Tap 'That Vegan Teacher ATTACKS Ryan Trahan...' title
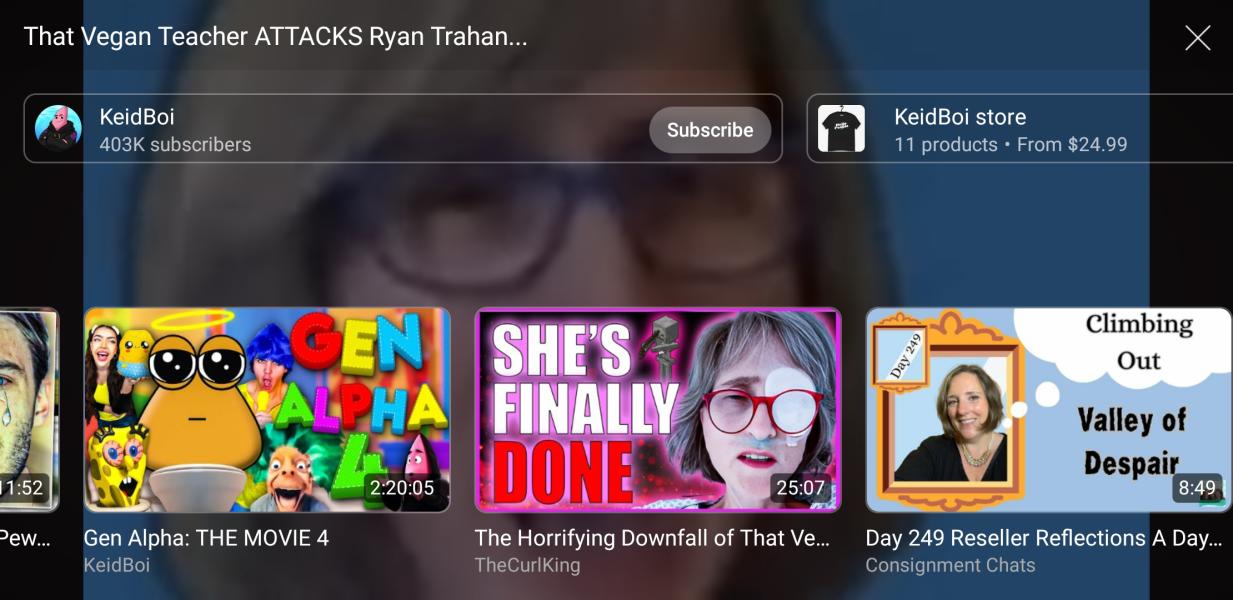The height and width of the screenshot is (600, 1233). coord(275,37)
